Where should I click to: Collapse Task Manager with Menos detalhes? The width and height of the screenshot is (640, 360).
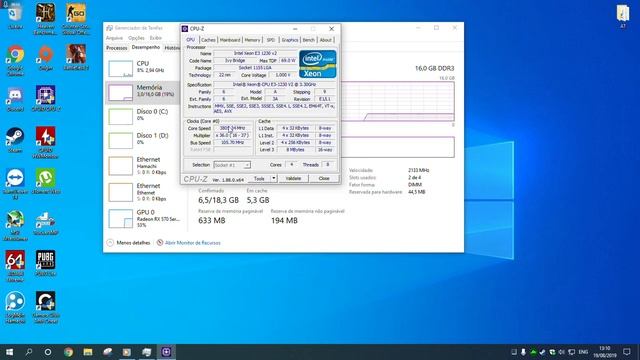tap(129, 242)
